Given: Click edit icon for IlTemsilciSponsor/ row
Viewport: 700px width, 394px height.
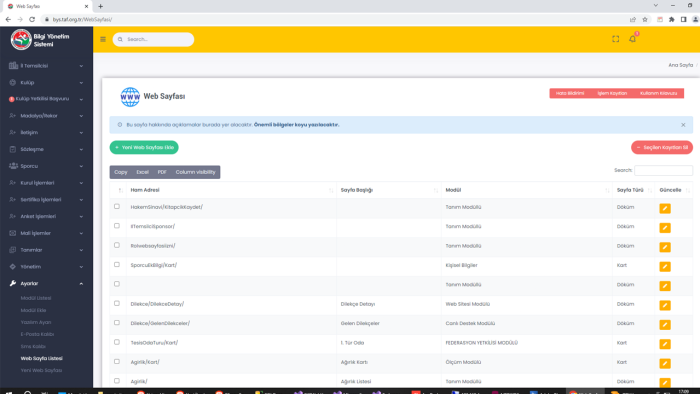Looking at the screenshot, I should coord(665,228).
